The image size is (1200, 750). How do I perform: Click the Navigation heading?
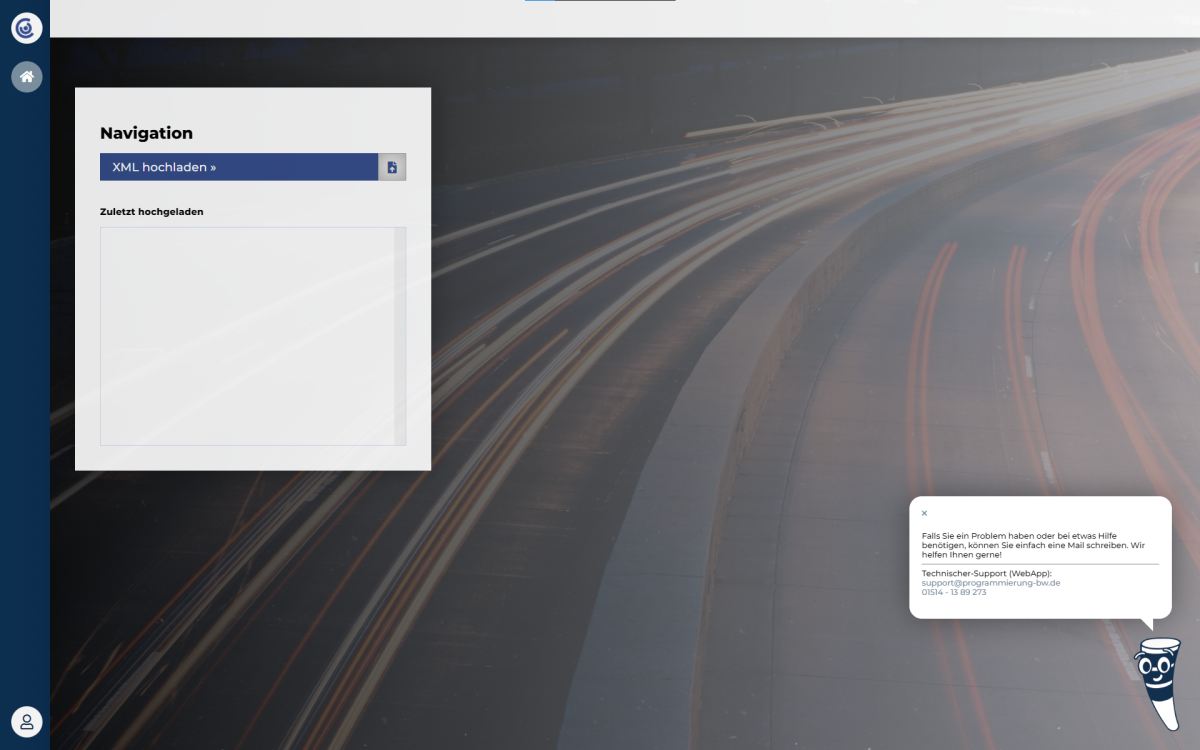tap(146, 133)
